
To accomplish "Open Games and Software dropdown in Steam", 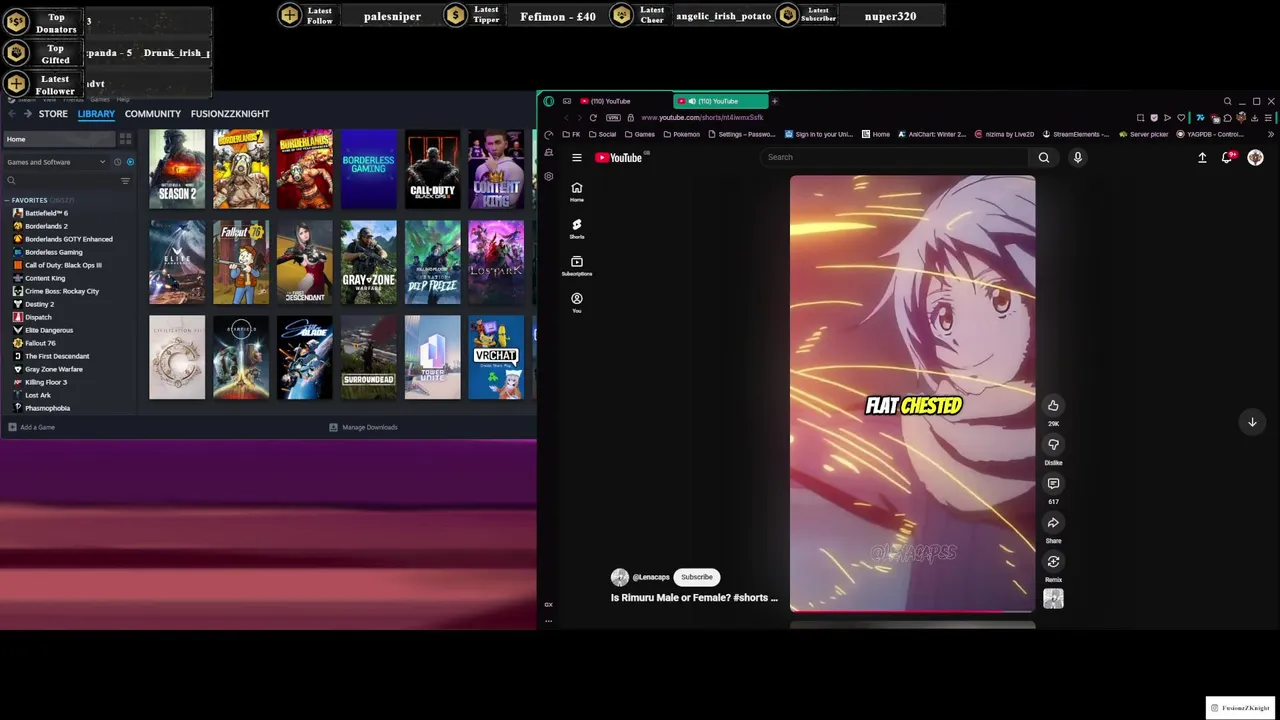I will coord(56,162).
